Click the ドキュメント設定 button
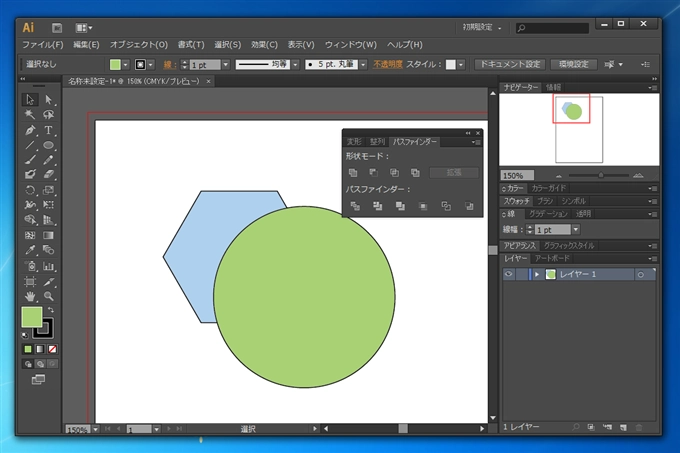 click(x=510, y=64)
